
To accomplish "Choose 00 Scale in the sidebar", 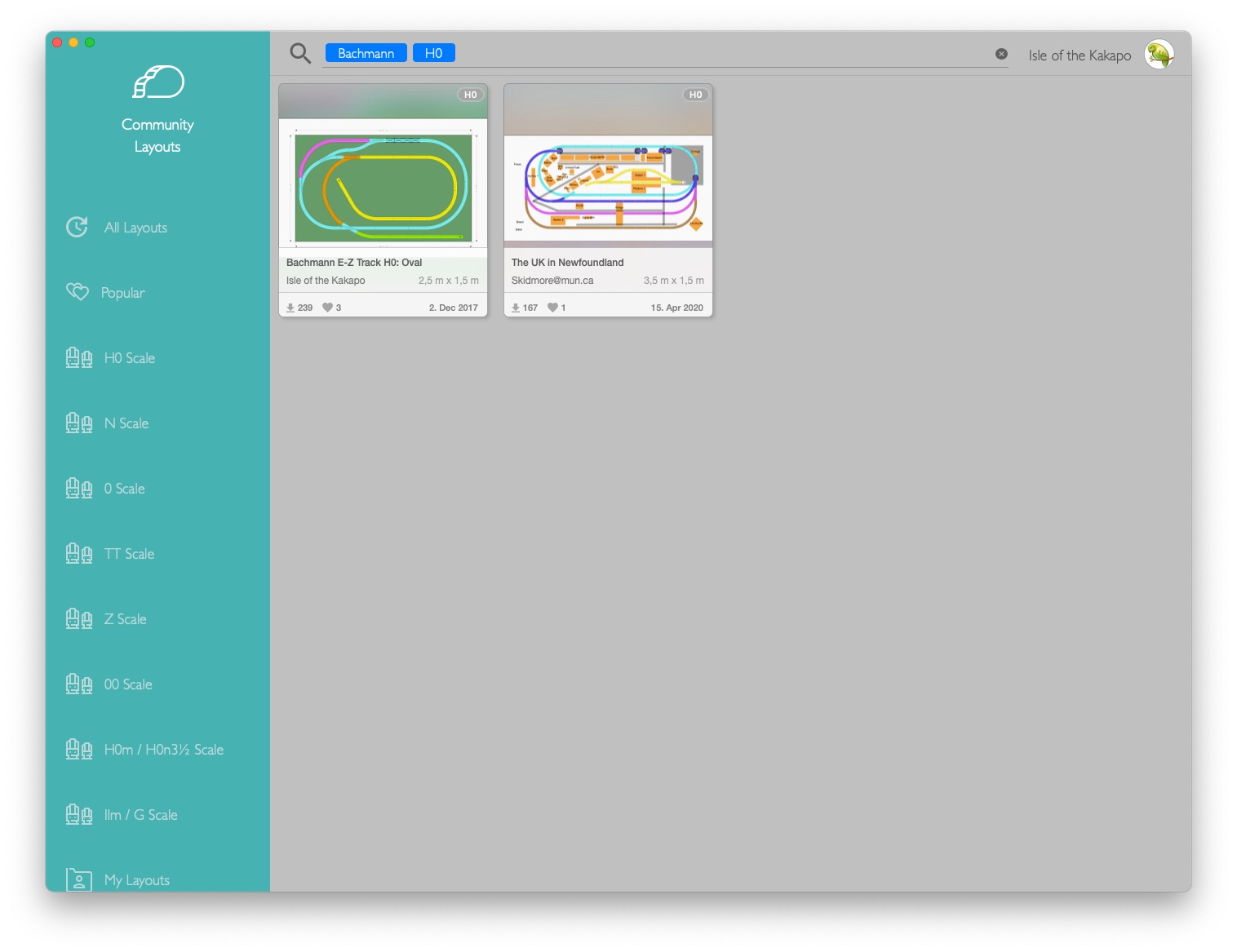I will click(x=128, y=684).
